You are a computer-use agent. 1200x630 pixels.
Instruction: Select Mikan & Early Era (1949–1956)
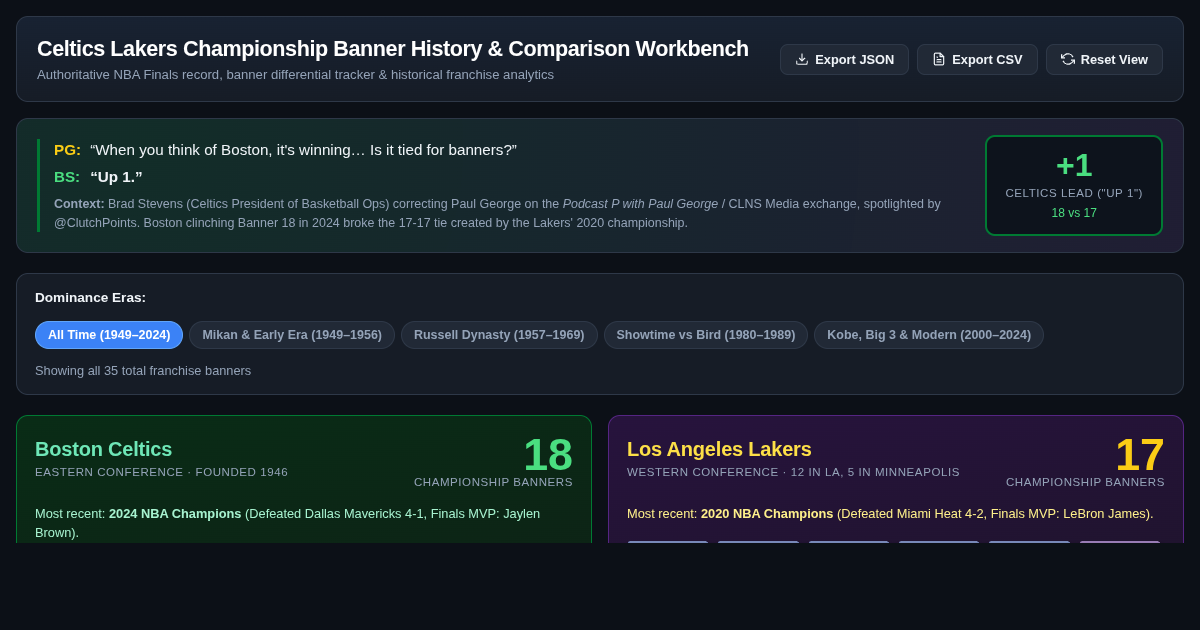(292, 335)
